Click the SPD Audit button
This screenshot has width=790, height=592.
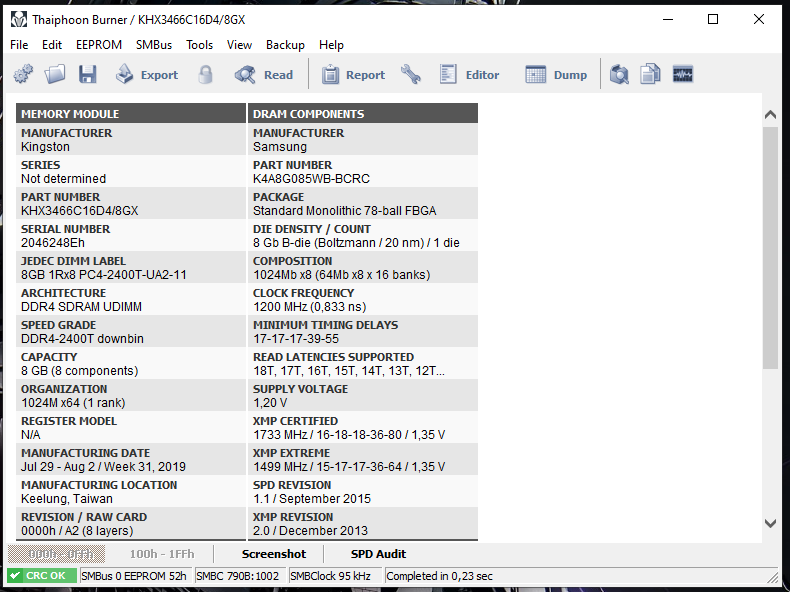(x=378, y=554)
